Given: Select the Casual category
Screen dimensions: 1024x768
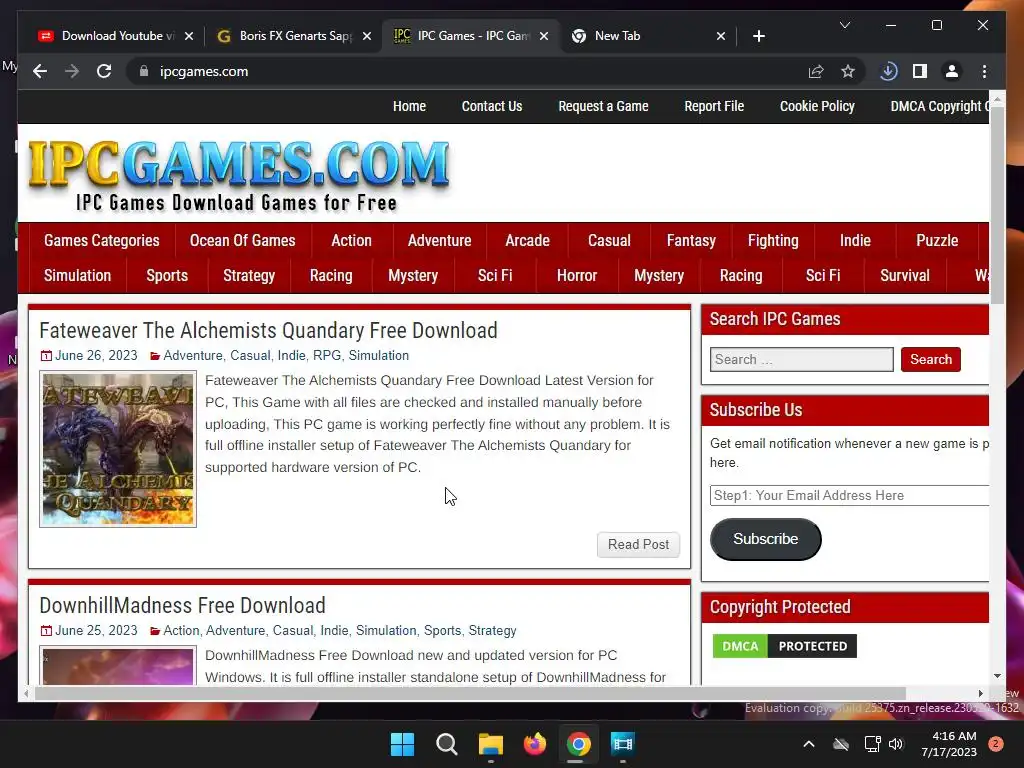Looking at the screenshot, I should click(609, 240).
